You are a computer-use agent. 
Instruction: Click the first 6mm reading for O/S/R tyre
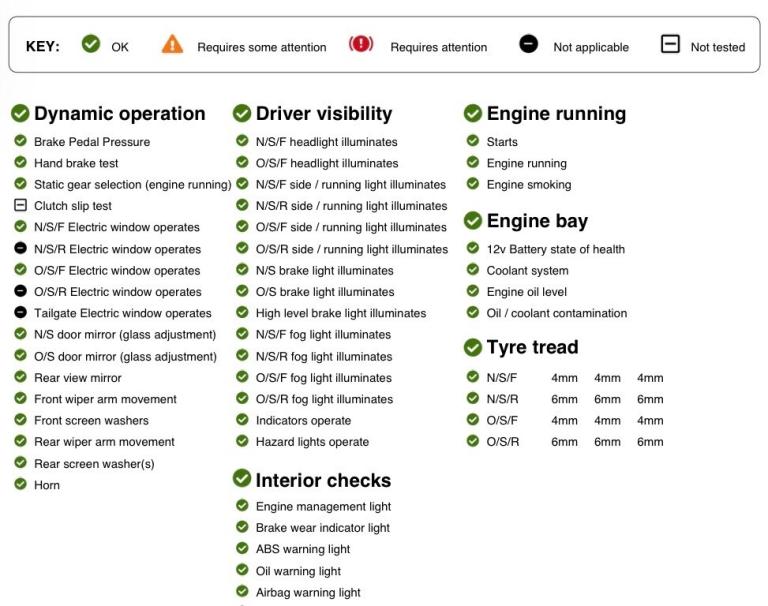click(x=564, y=442)
